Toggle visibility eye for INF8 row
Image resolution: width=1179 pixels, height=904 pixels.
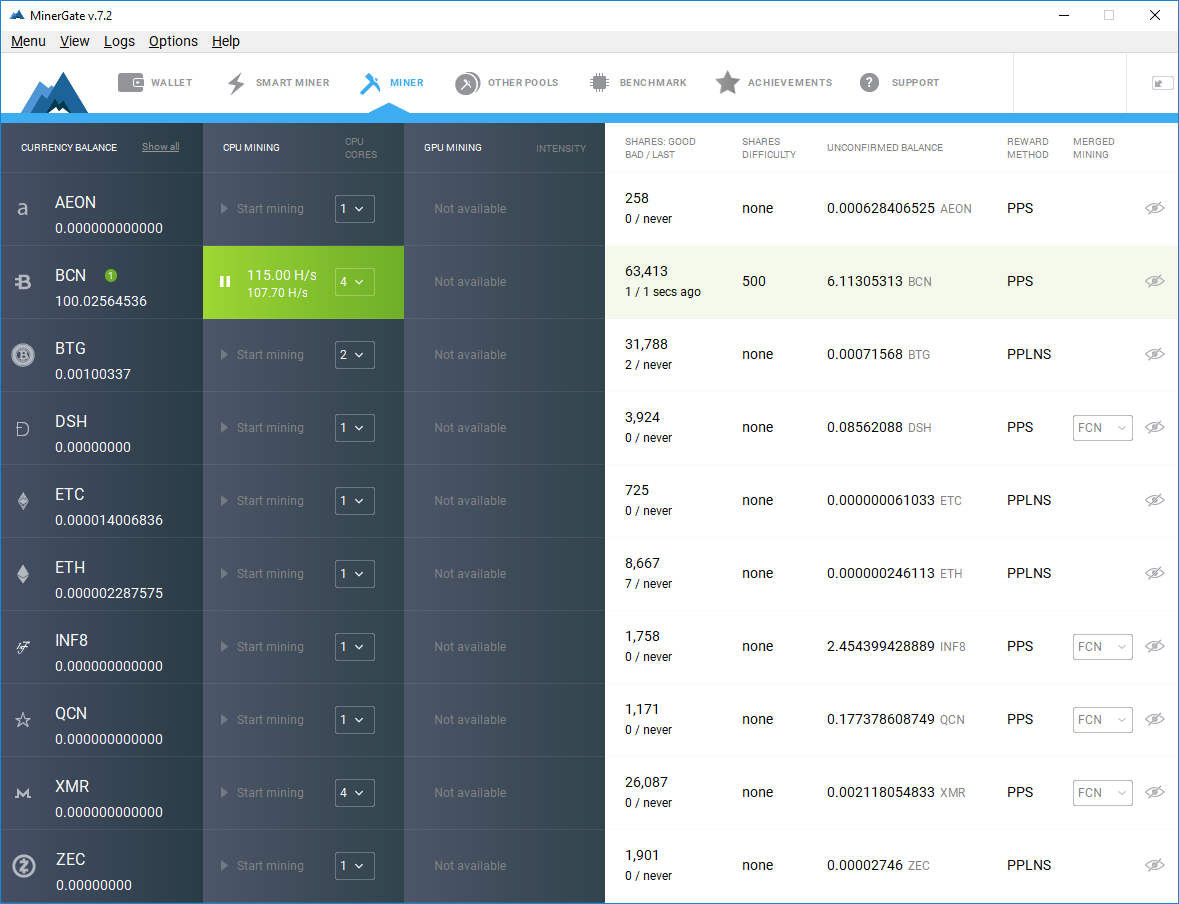tap(1155, 646)
